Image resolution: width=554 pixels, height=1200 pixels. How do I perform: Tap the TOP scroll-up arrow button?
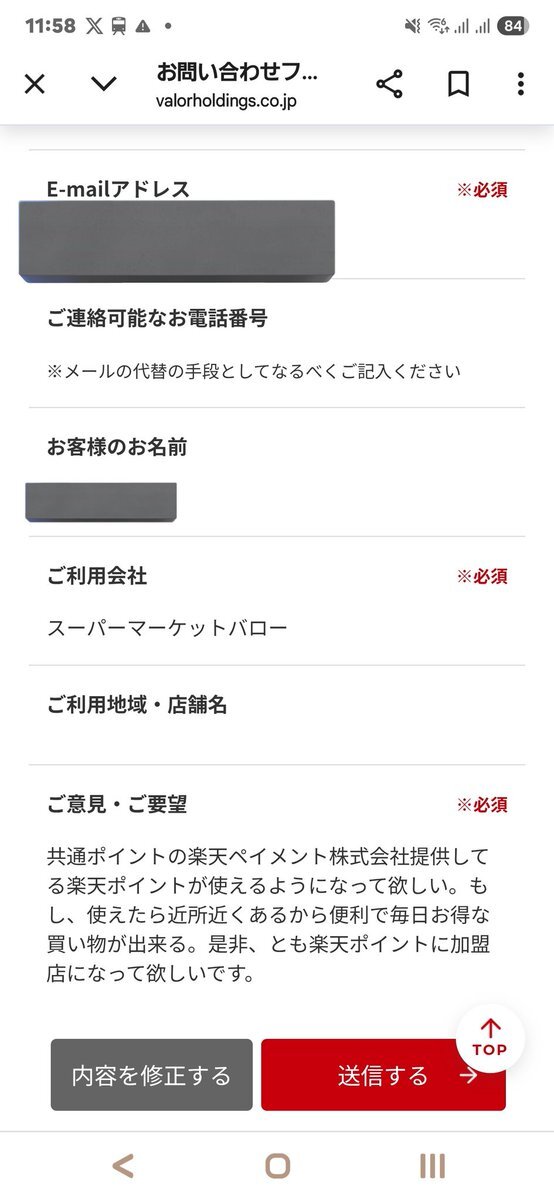point(490,1037)
